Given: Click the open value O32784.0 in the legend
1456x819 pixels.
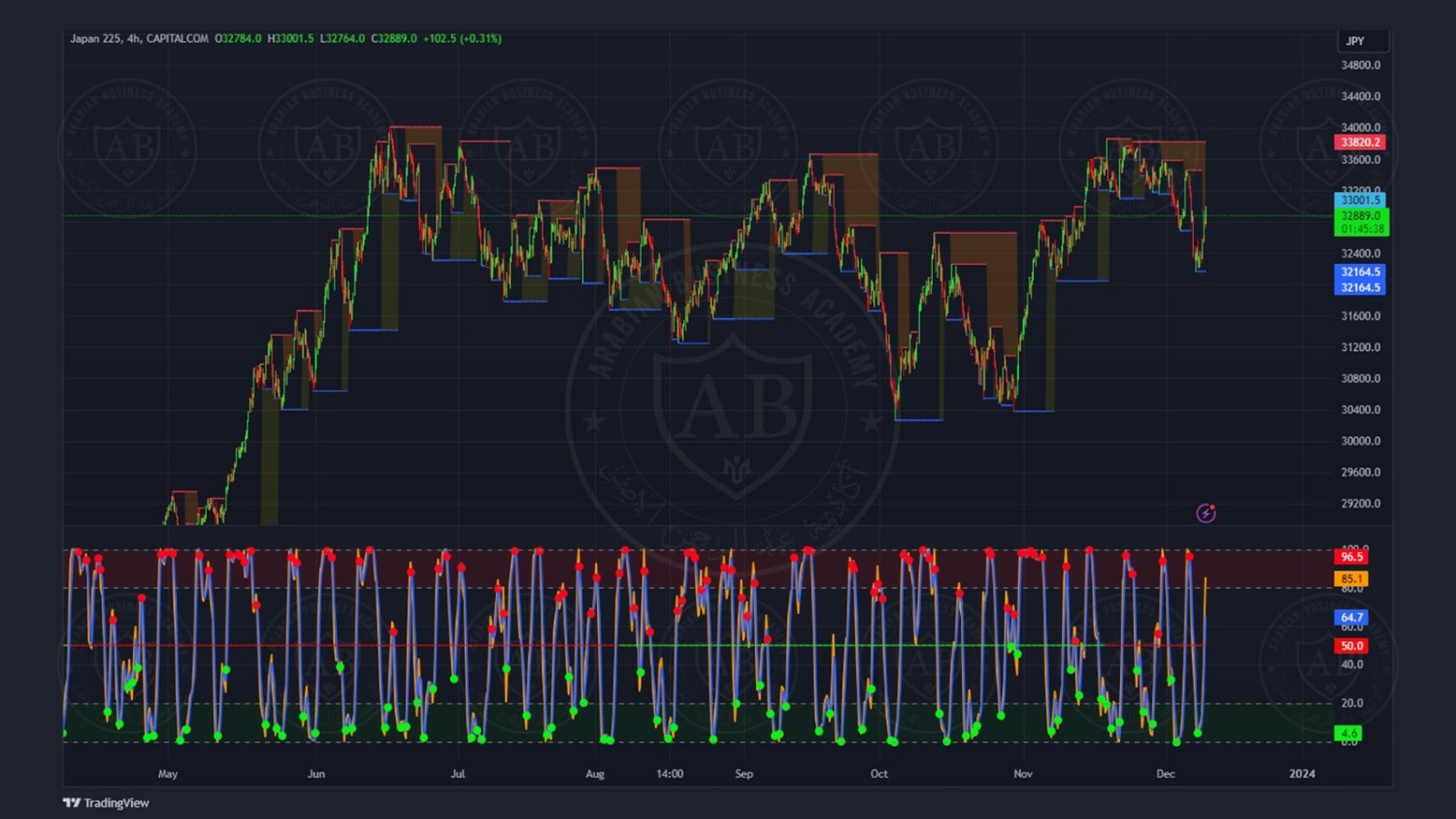Looking at the screenshot, I should 238,39.
